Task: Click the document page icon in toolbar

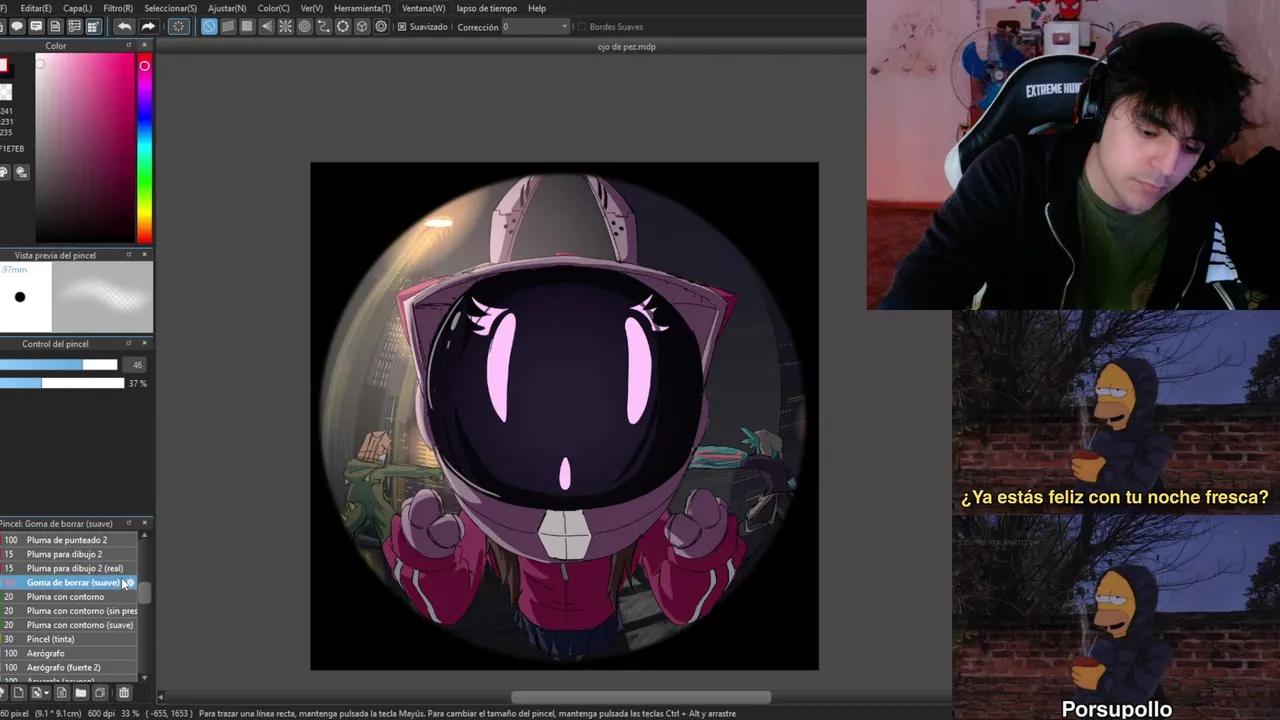Action: (55, 27)
